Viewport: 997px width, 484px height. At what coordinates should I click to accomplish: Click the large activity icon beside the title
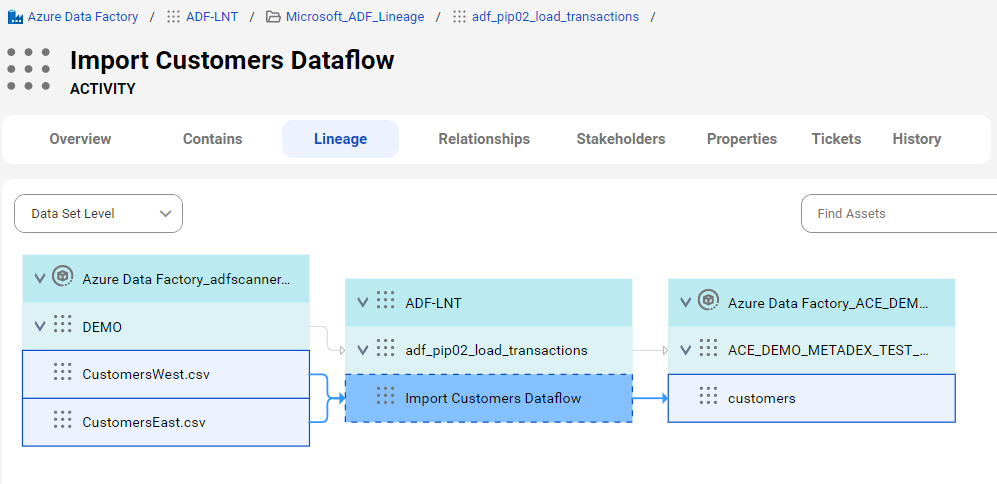(x=29, y=69)
